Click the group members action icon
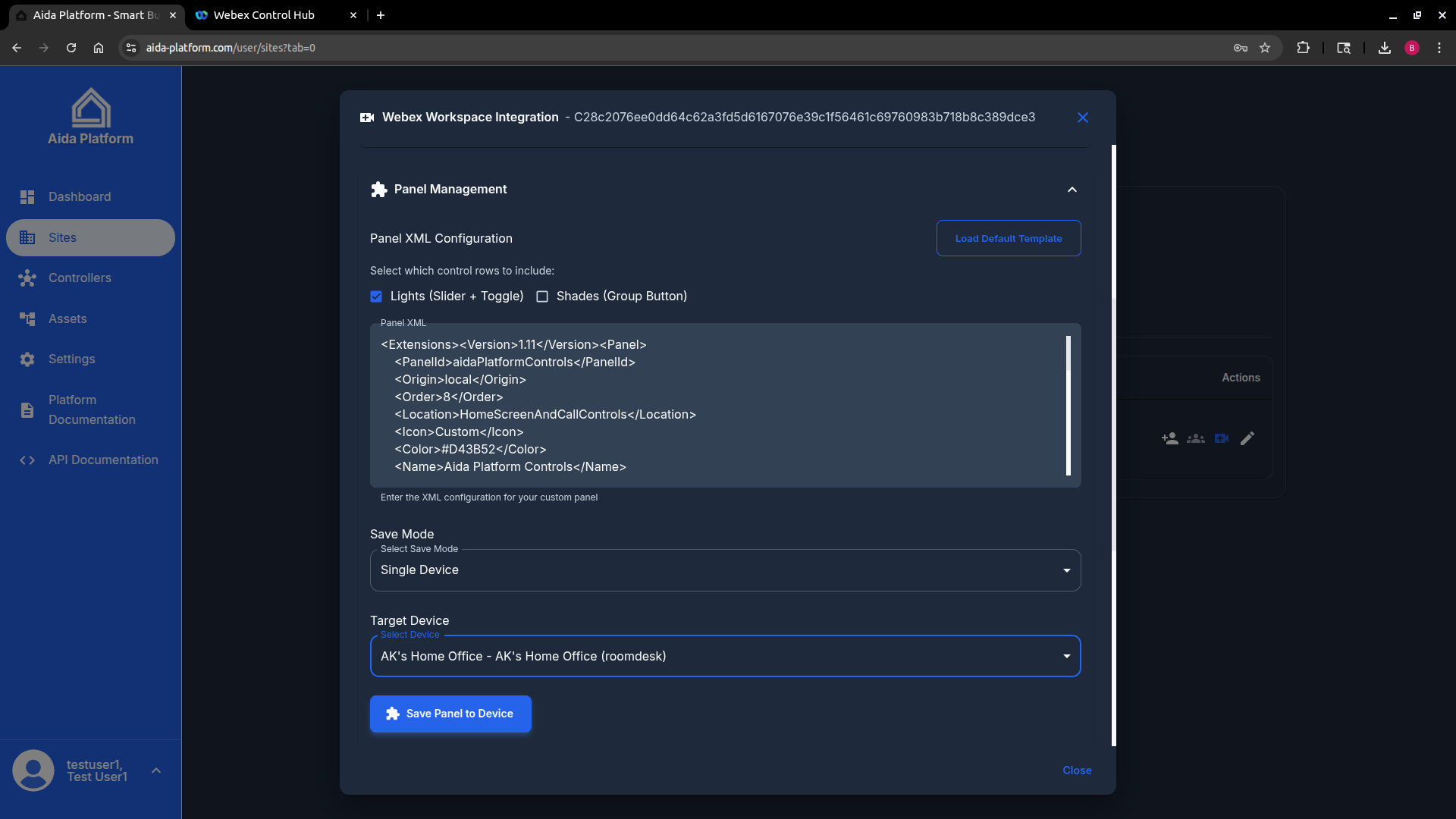The image size is (1456, 819). (x=1195, y=438)
